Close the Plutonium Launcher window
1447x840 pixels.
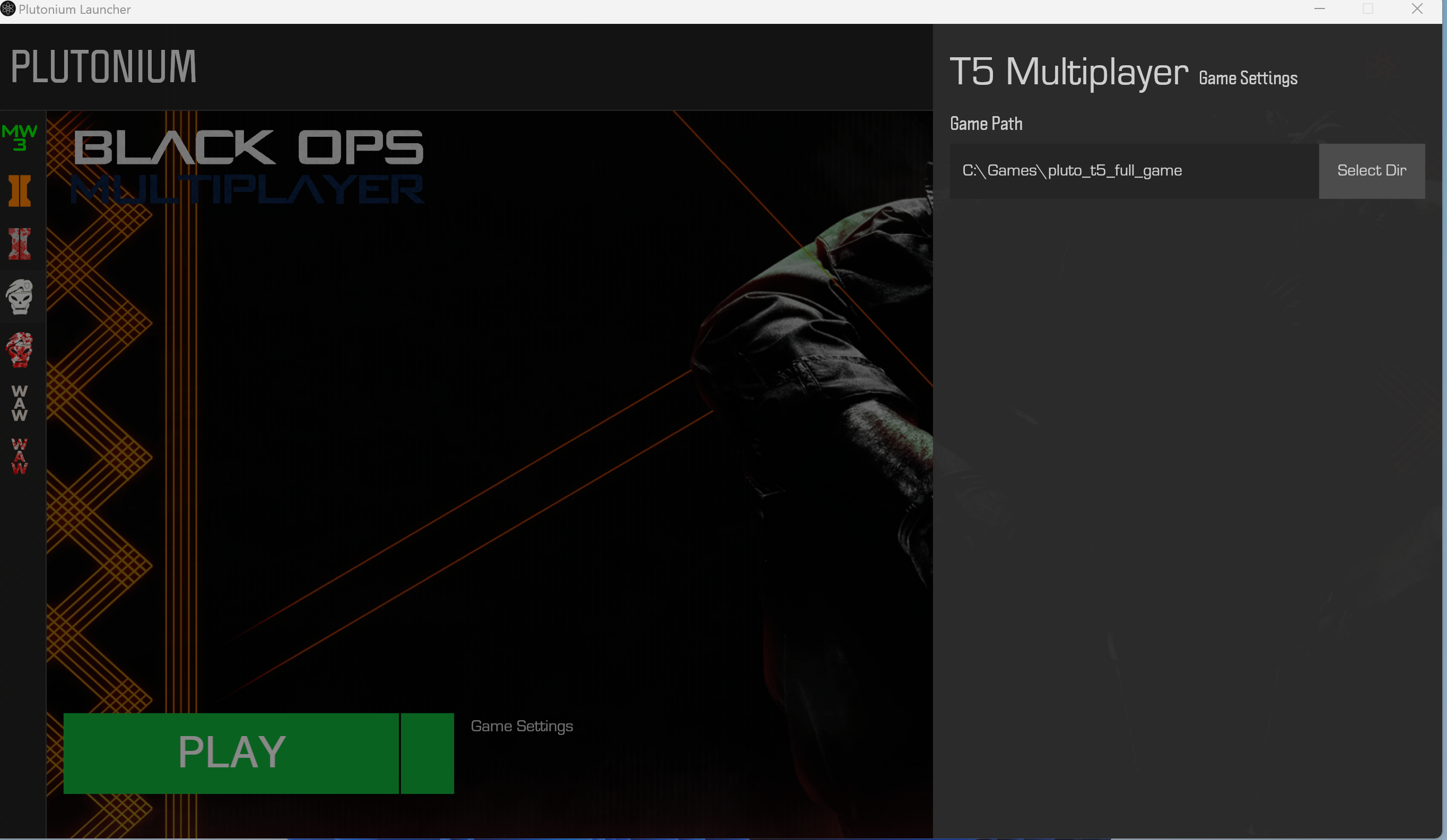coord(1417,8)
